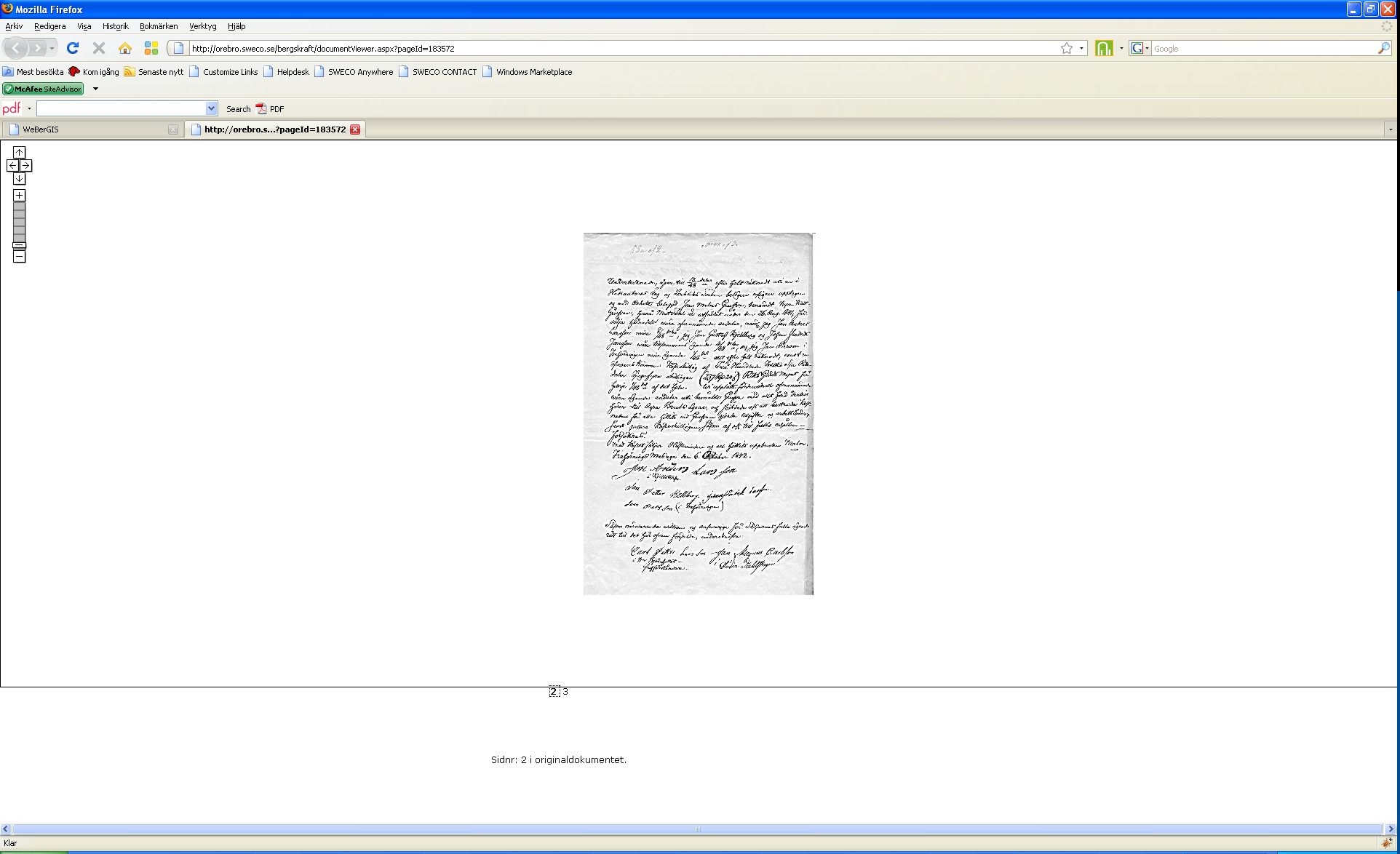Click the document page 2 thumbnail
Screen dimensions: 1400x854
(553, 691)
